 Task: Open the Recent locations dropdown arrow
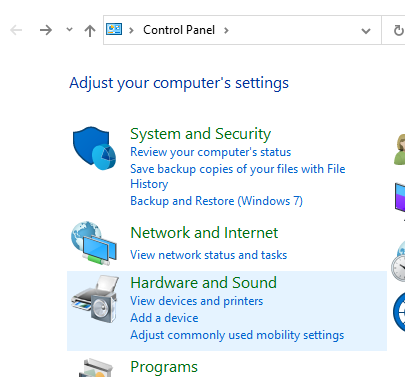tap(69, 30)
